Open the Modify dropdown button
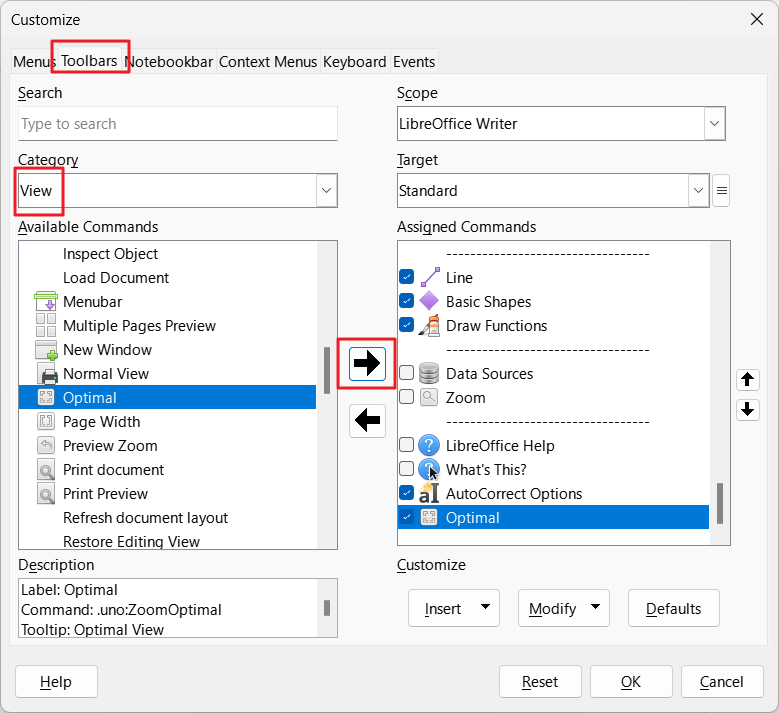779x713 pixels. pyautogui.click(x=563, y=608)
